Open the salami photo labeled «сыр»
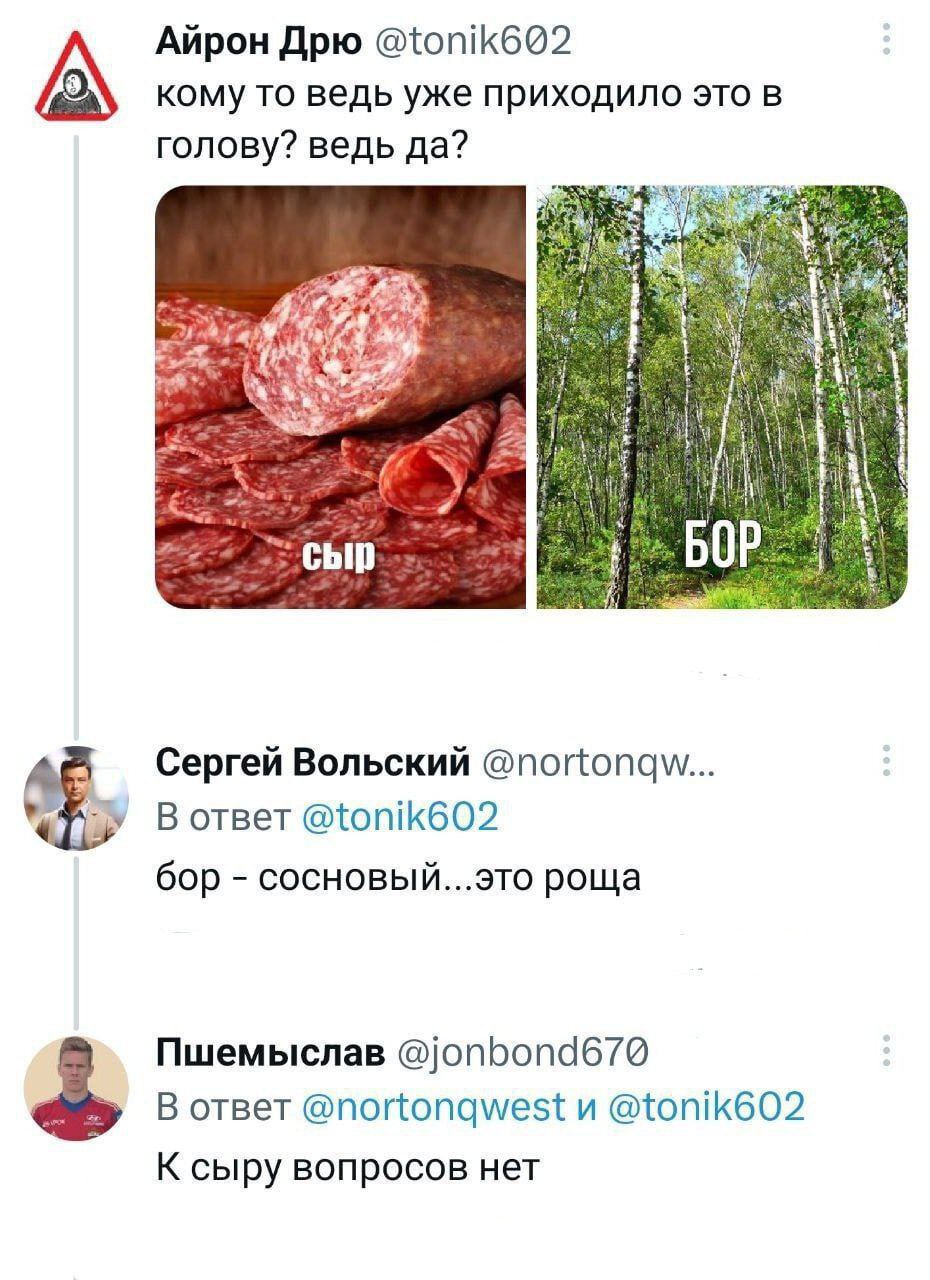The height and width of the screenshot is (1280, 930). [340, 397]
